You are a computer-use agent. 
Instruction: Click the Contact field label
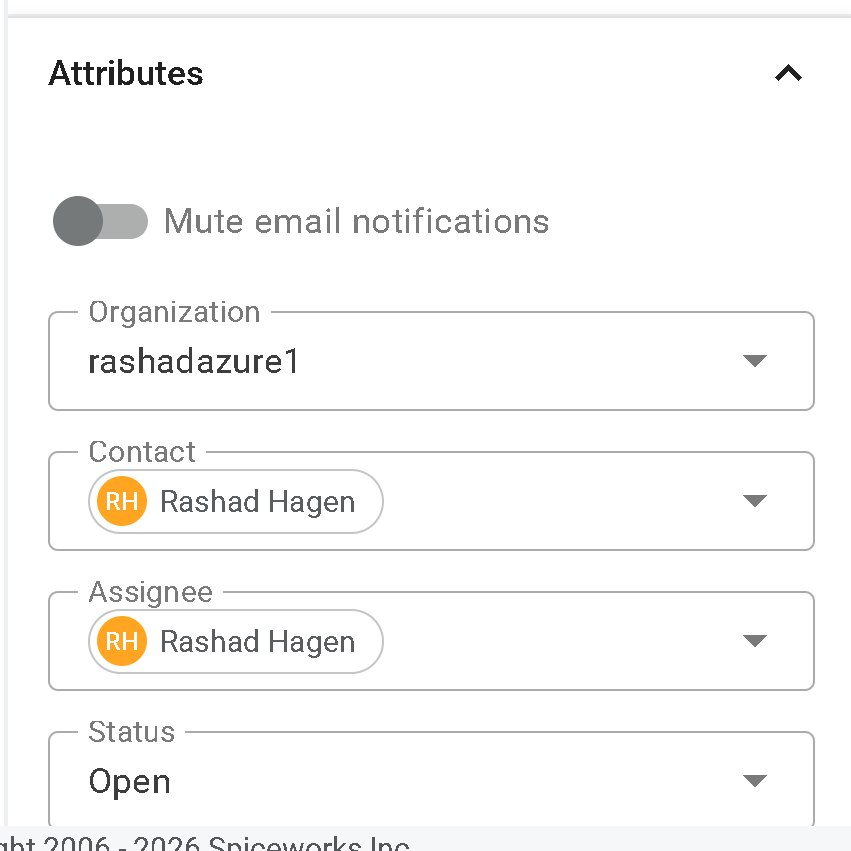coord(142,452)
